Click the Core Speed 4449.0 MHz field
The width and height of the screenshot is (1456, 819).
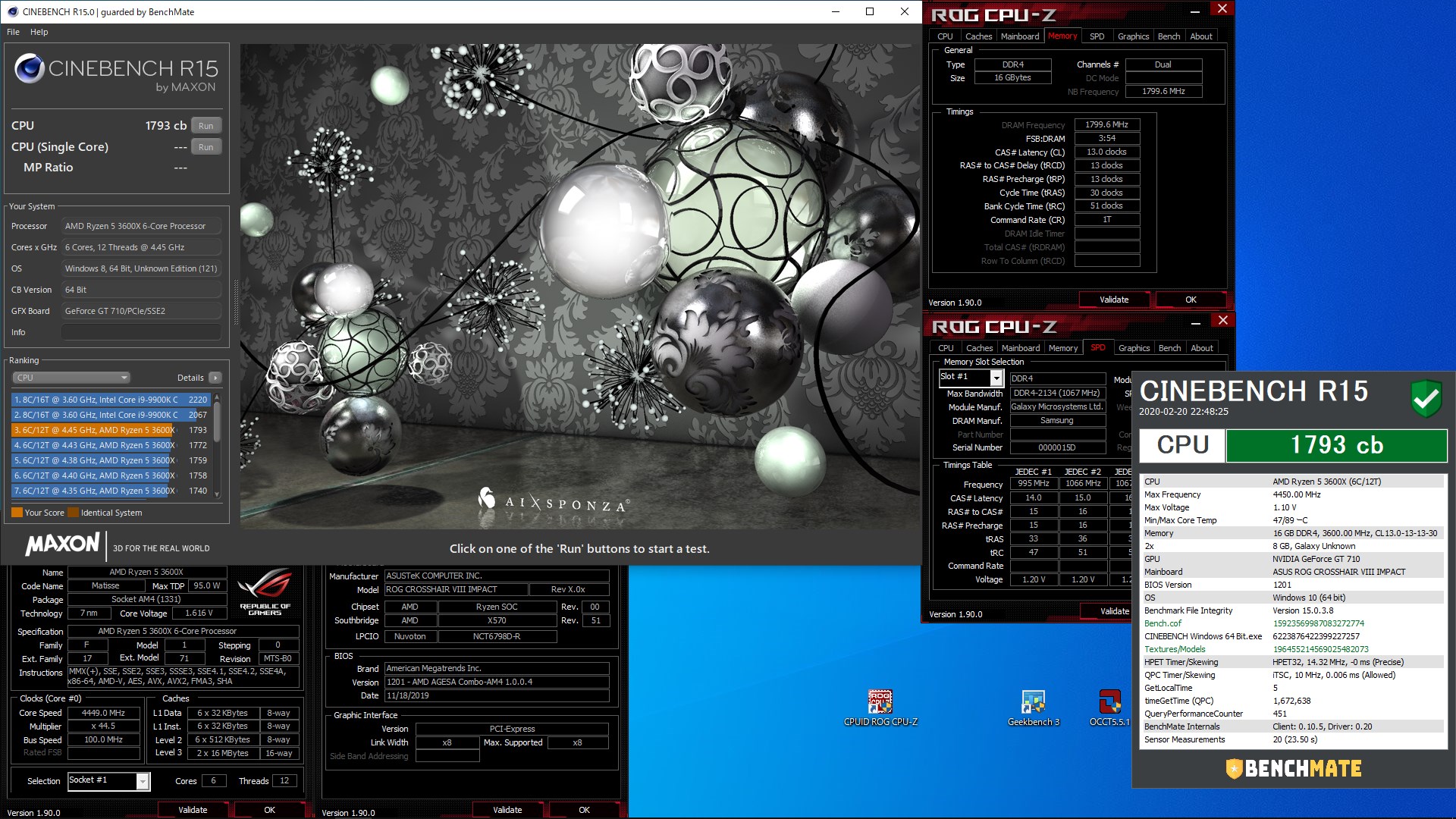103,713
